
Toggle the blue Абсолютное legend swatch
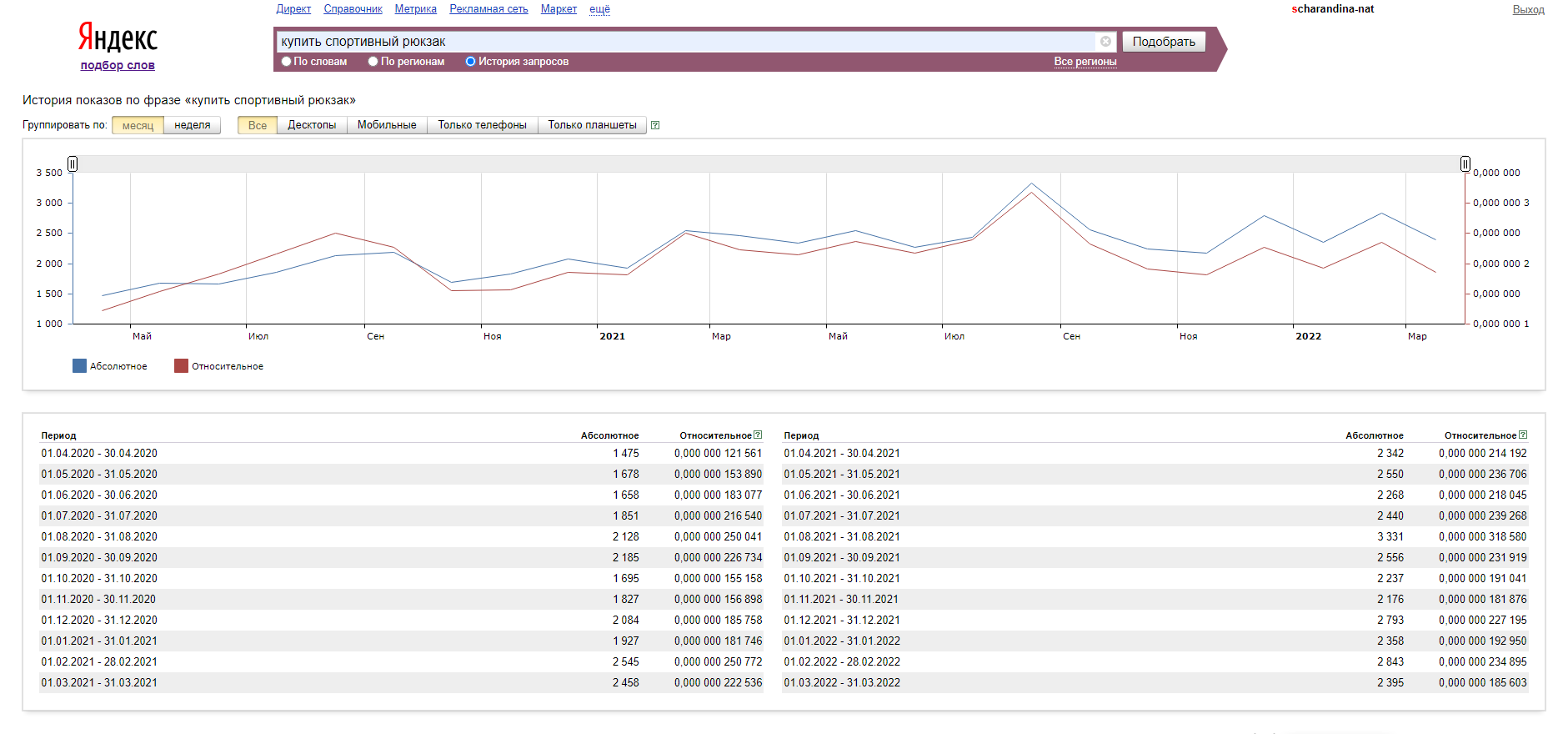click(79, 366)
